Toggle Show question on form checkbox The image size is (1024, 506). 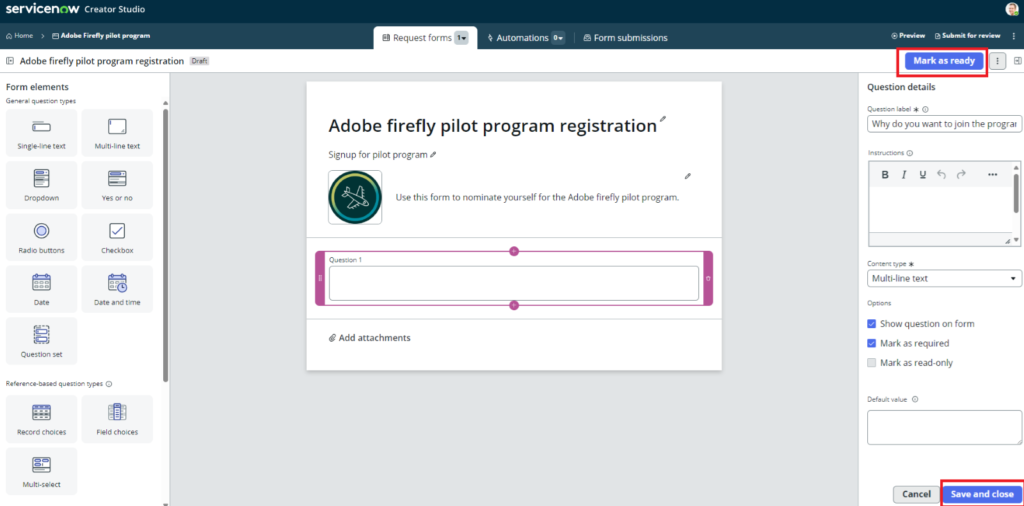(x=872, y=324)
